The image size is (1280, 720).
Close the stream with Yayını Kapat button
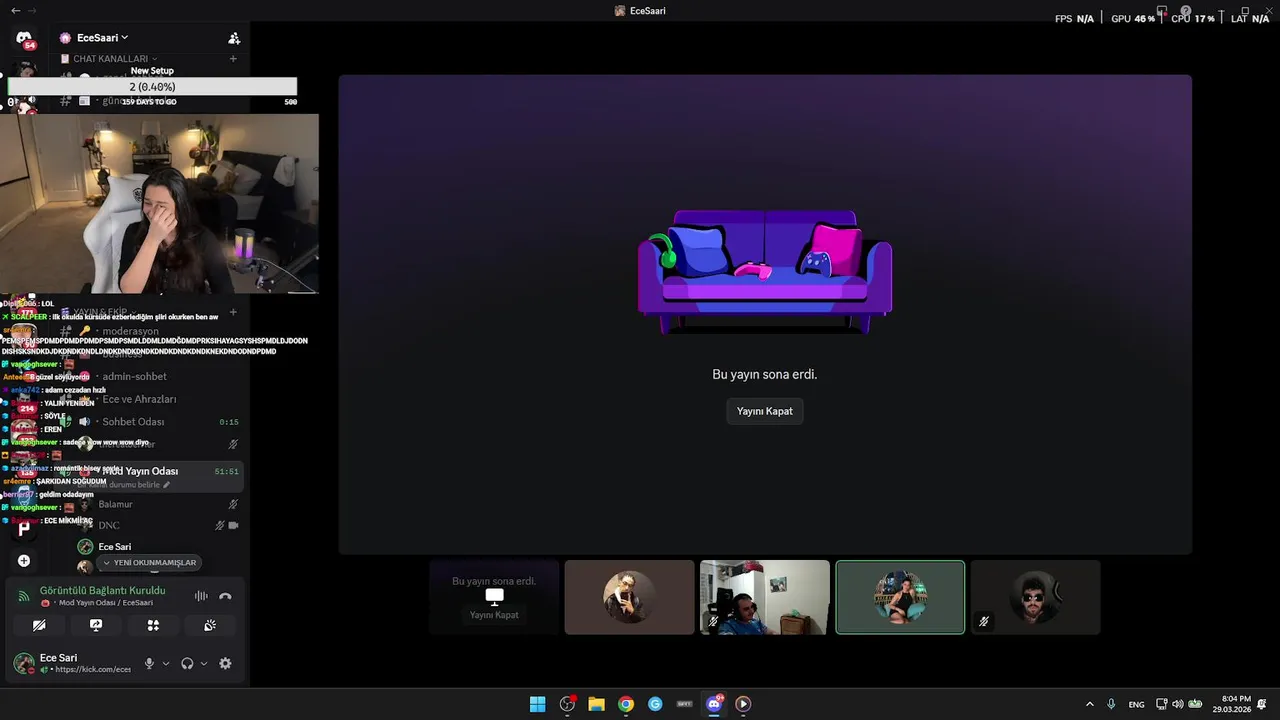pyautogui.click(x=765, y=411)
